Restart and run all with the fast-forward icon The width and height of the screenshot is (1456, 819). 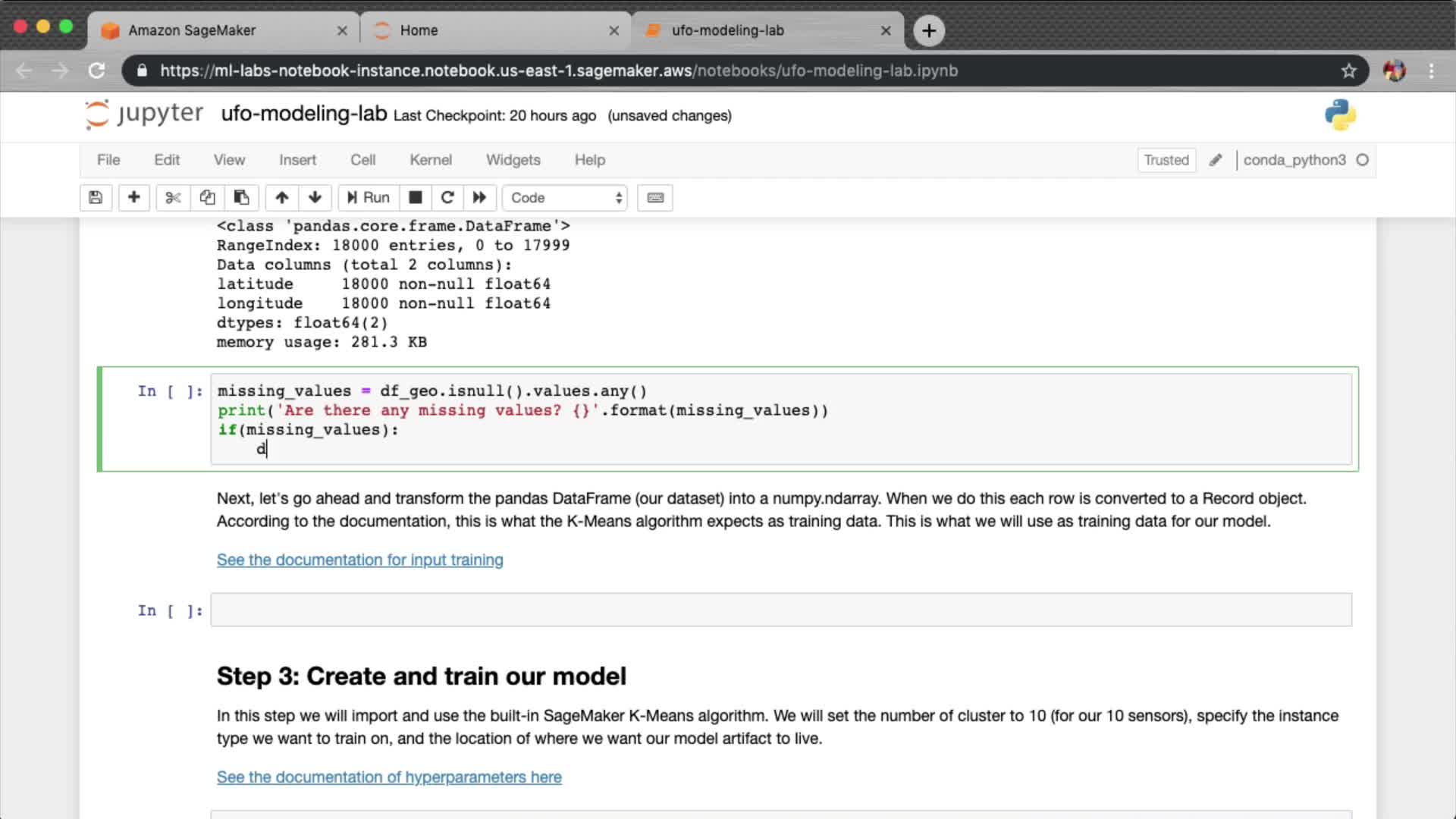pyautogui.click(x=479, y=198)
